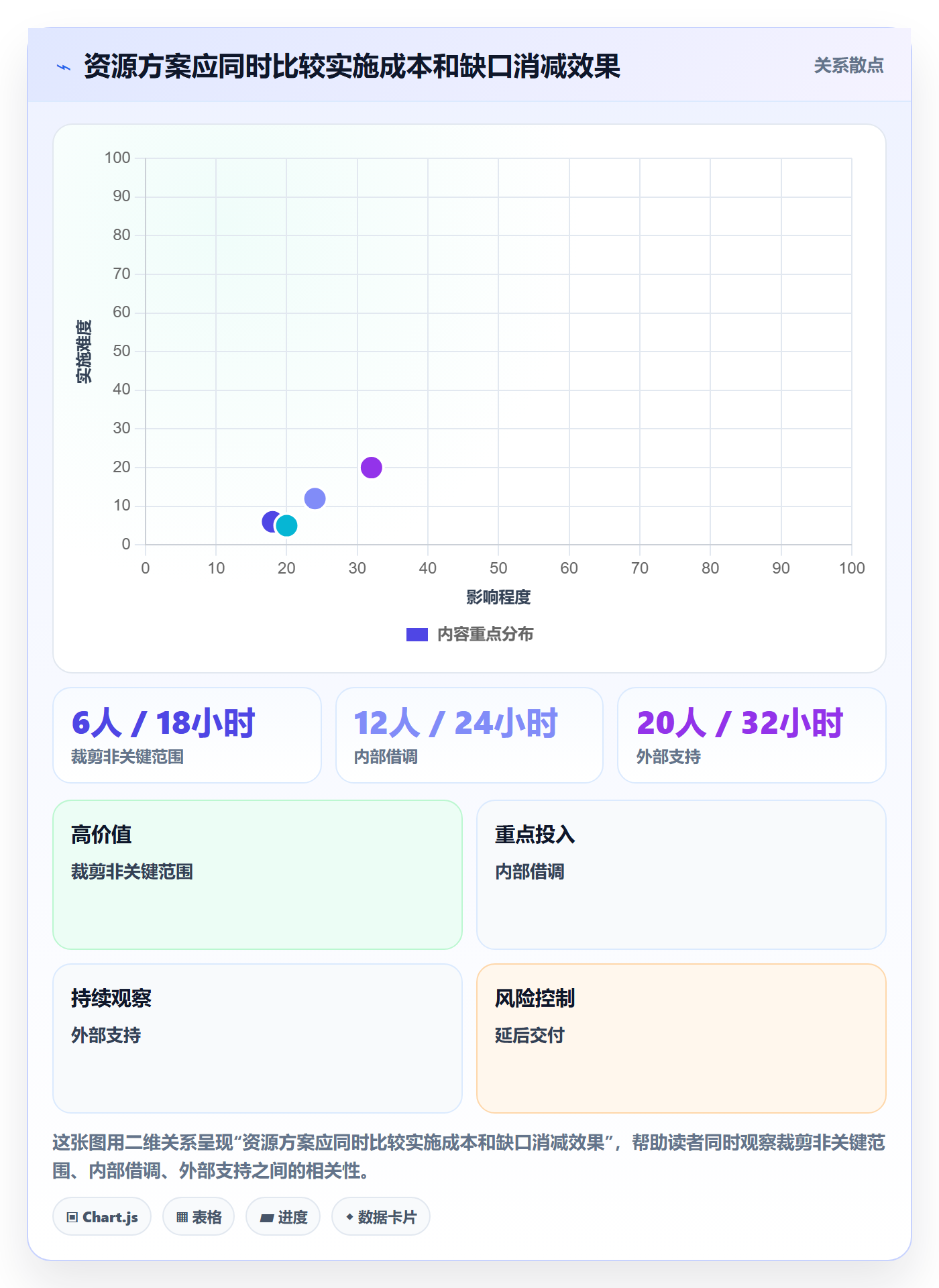This screenshot has height=1288, width=939.
Task: Click the 关系散点 label in header
Action: (848, 66)
